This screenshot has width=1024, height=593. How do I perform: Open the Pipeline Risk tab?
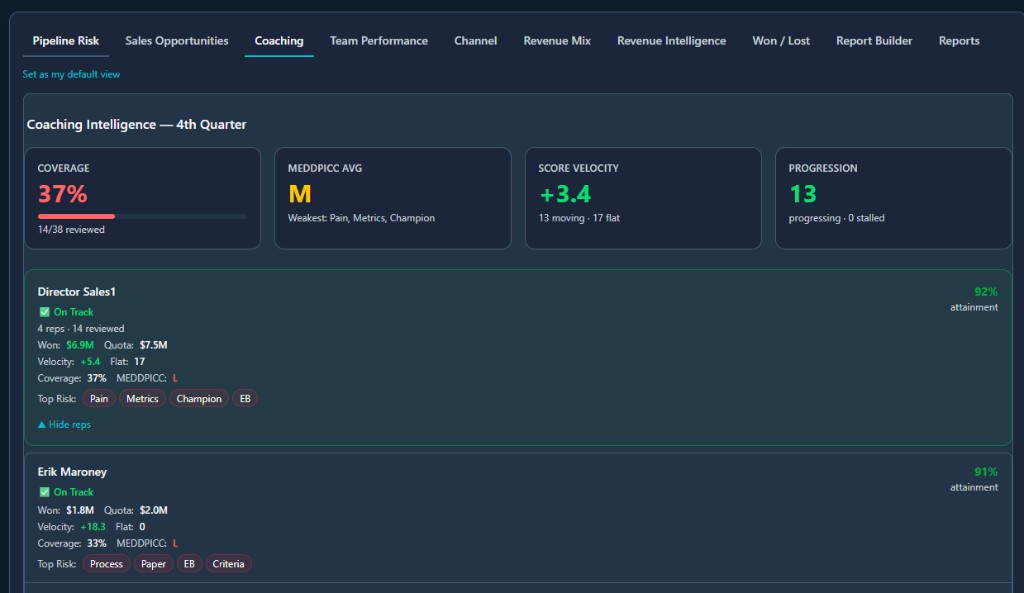65,40
